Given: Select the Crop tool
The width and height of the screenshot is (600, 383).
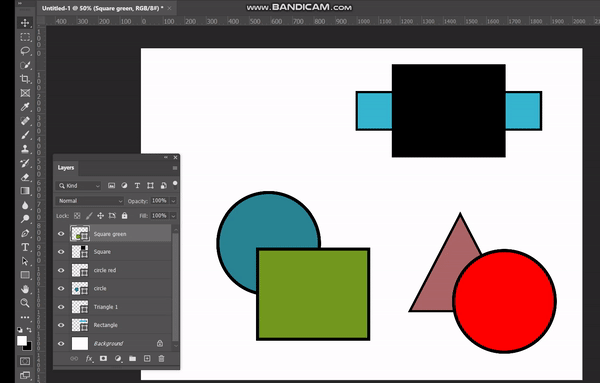Looking at the screenshot, I should 25,79.
